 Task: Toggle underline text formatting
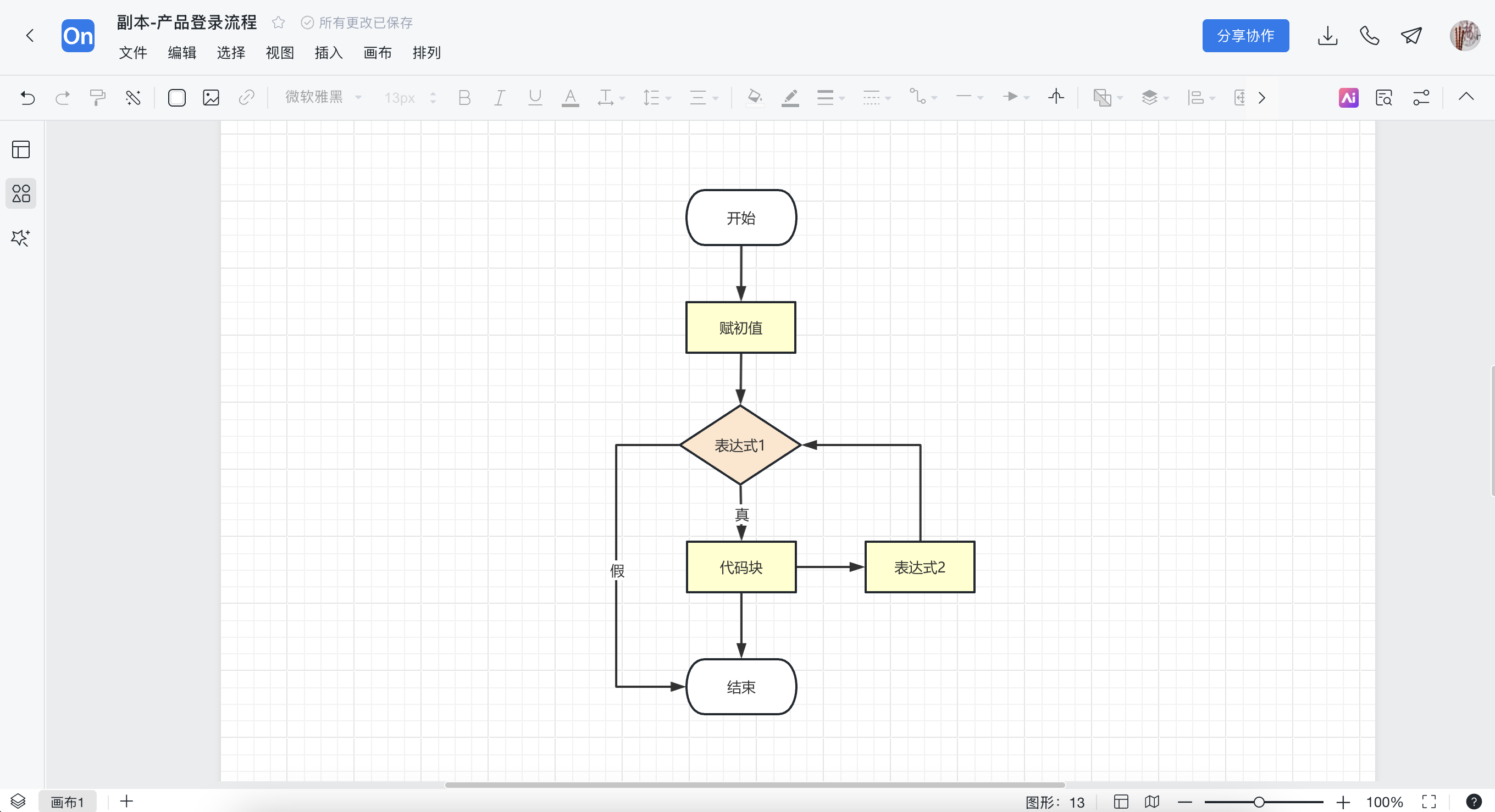pyautogui.click(x=535, y=97)
